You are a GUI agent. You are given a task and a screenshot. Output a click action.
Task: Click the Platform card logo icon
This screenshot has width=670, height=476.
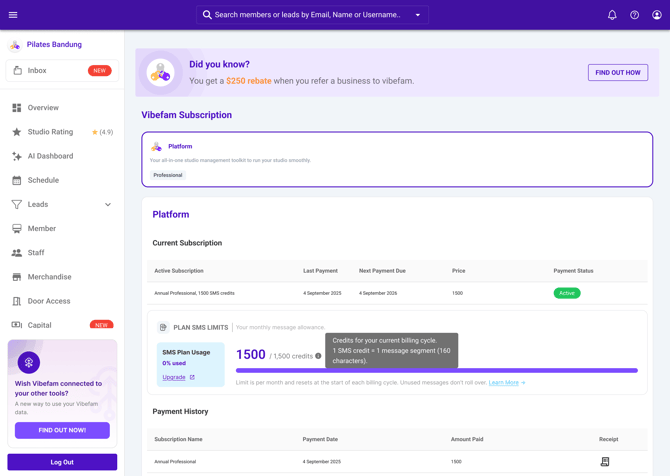click(x=156, y=147)
